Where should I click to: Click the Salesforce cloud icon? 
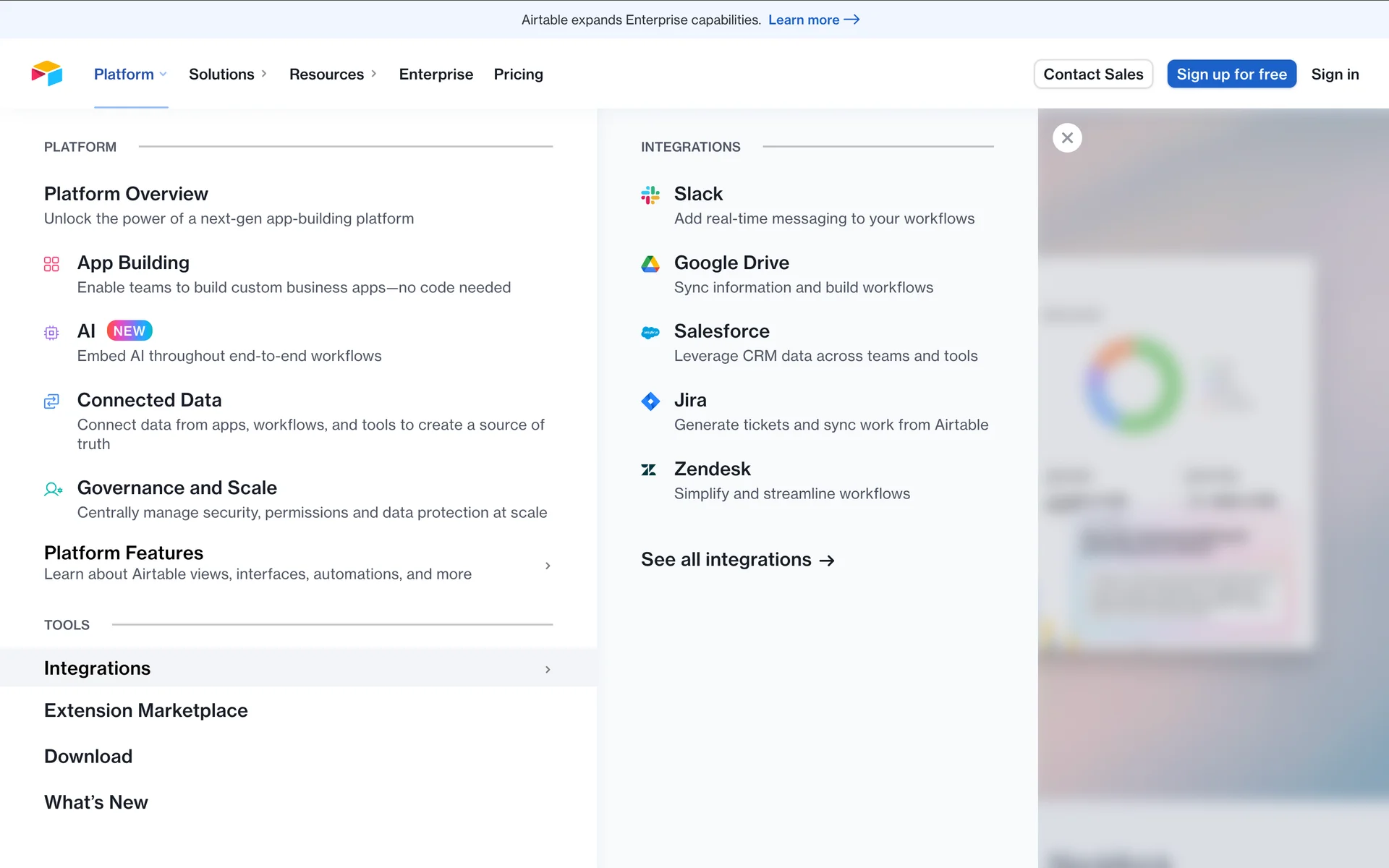pos(650,333)
